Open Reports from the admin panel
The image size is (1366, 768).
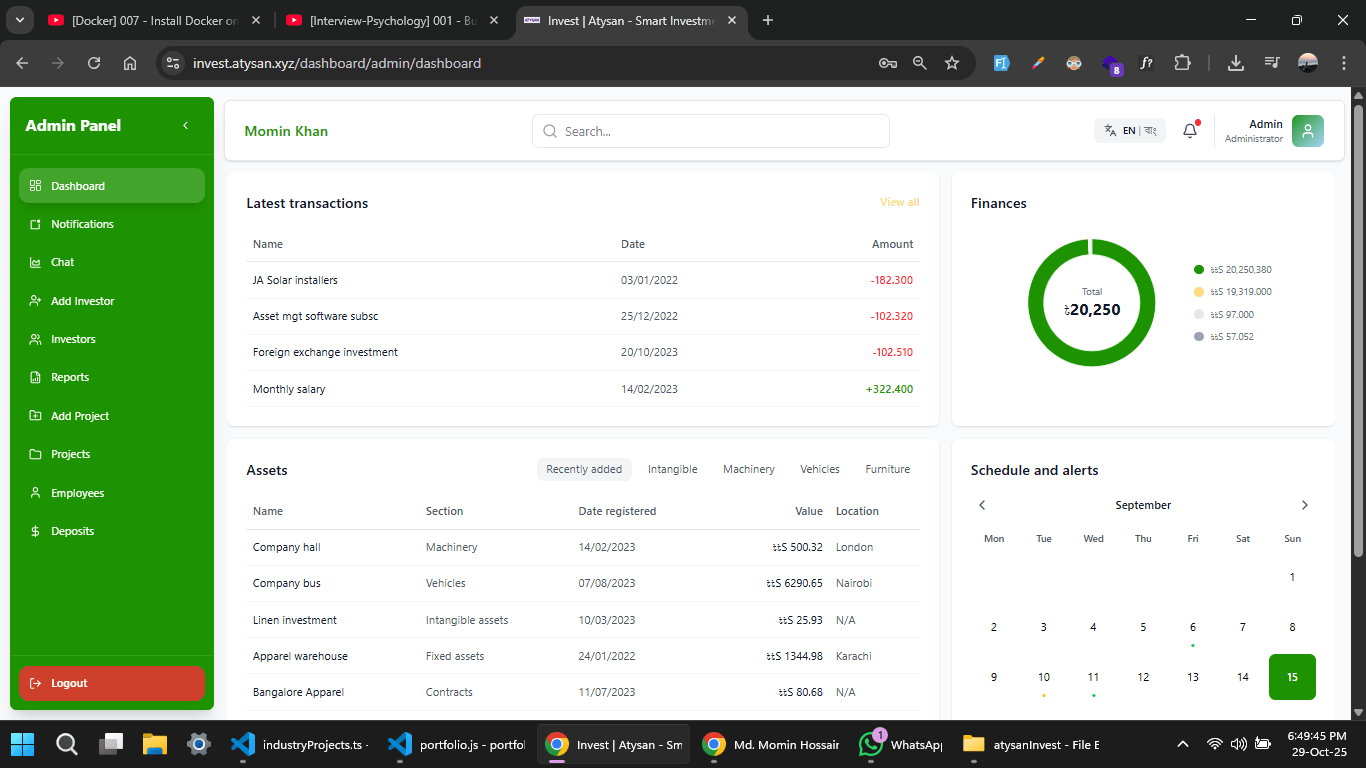tap(70, 377)
